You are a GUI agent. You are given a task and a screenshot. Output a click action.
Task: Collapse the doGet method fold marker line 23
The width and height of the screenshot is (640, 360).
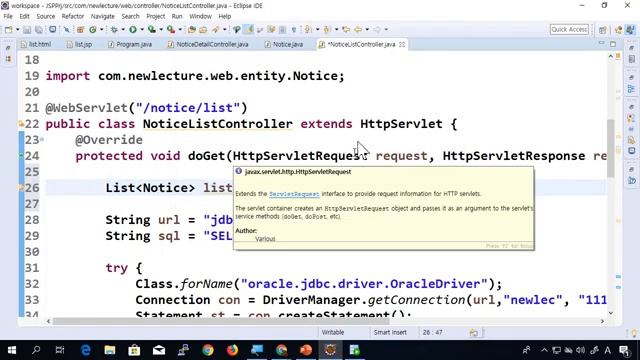[42, 140]
